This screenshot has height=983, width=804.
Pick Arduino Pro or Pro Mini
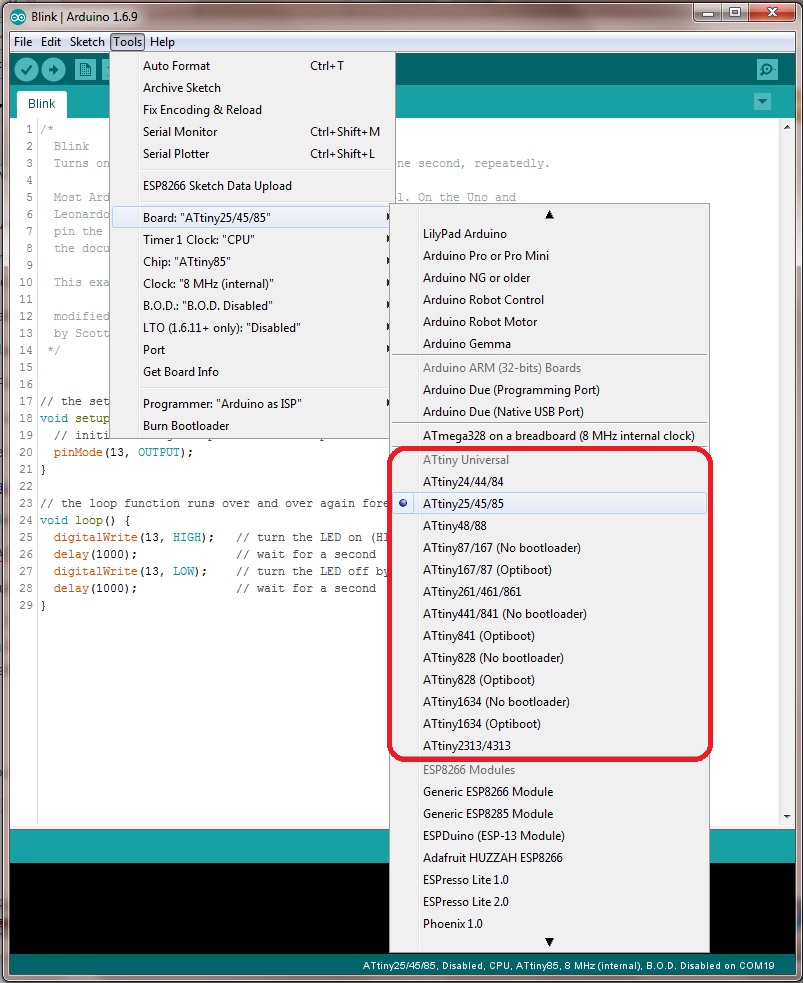[x=549, y=256]
